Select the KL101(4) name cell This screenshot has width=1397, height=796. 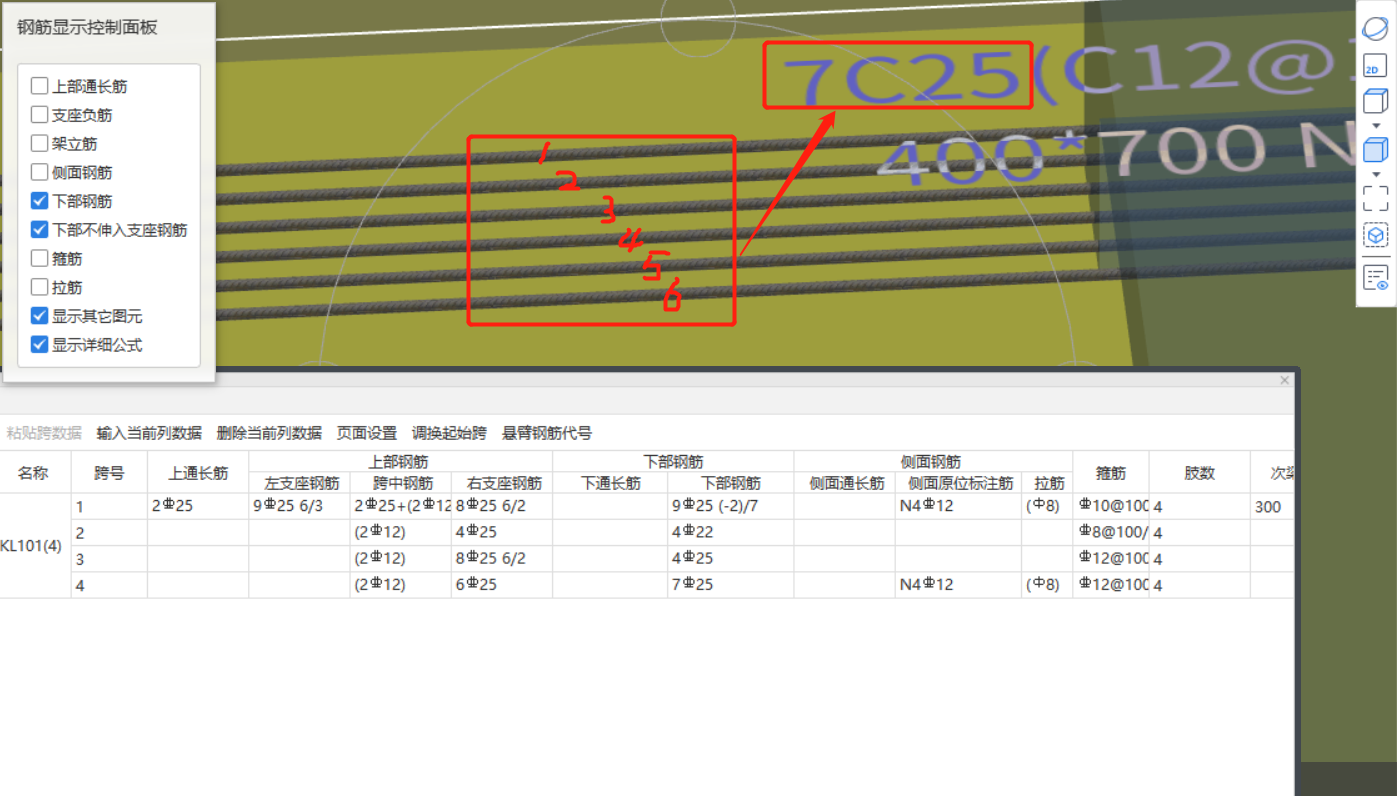[33, 546]
